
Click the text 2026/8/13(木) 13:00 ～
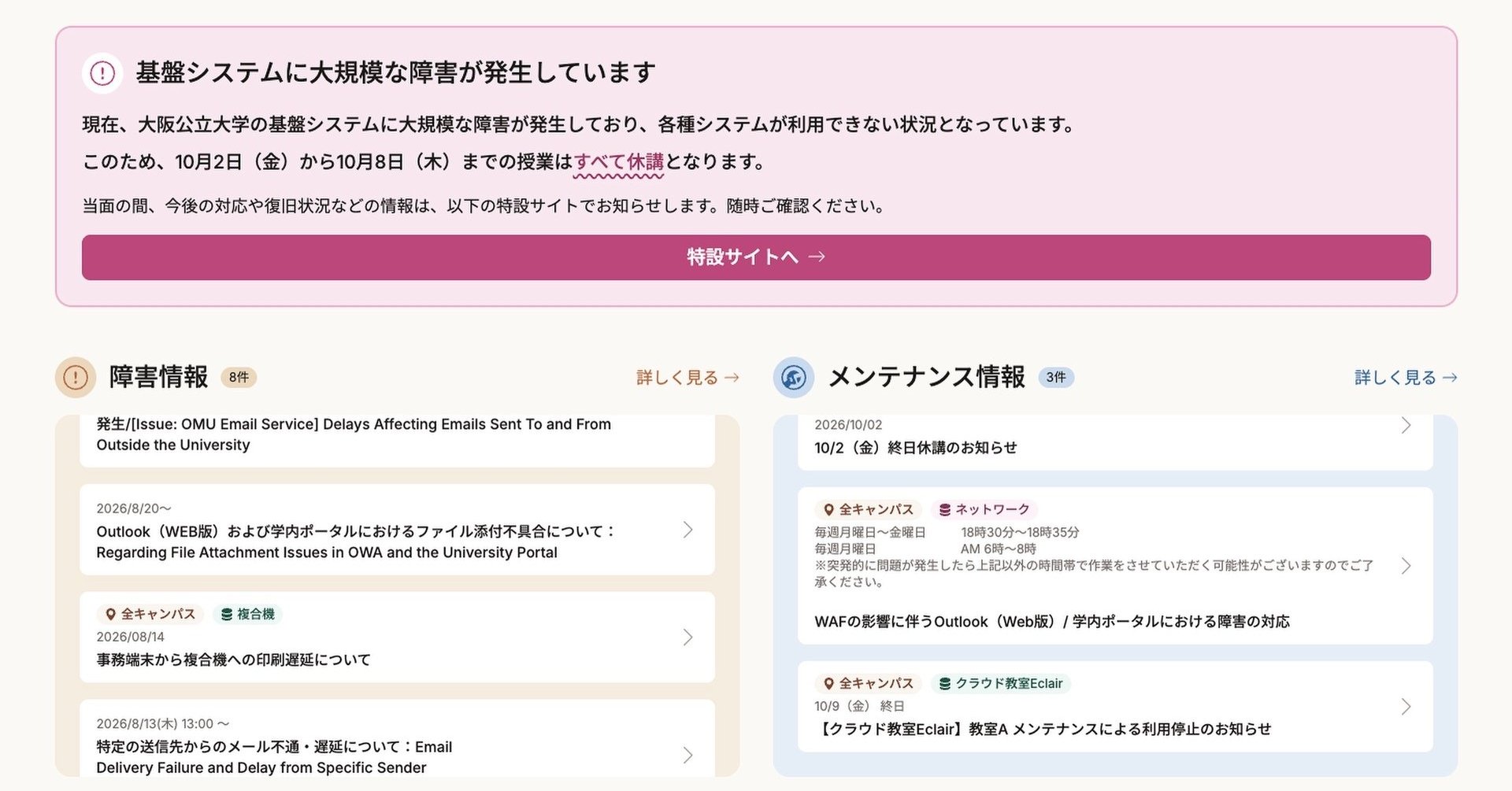163,723
